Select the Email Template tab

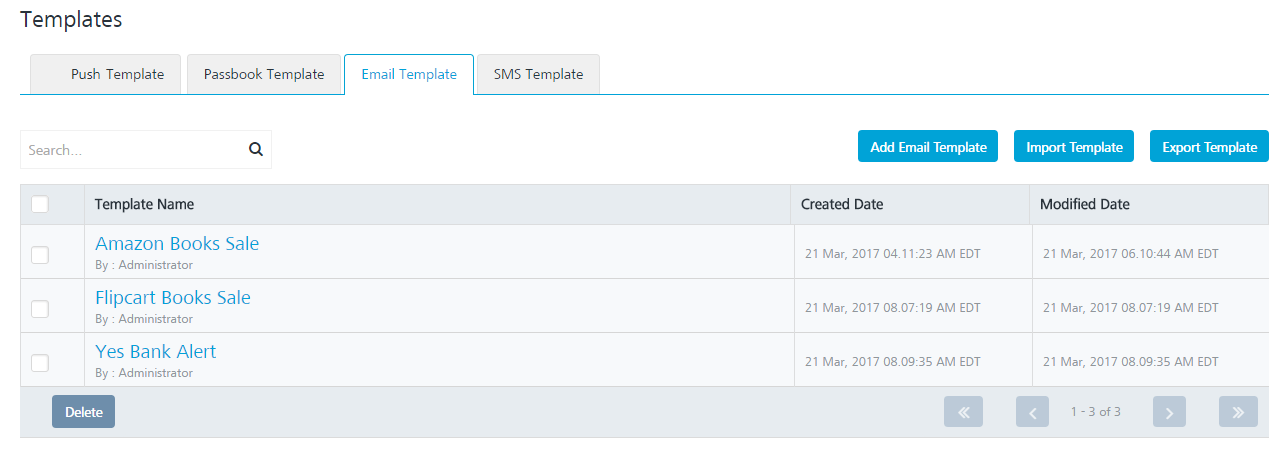(409, 74)
